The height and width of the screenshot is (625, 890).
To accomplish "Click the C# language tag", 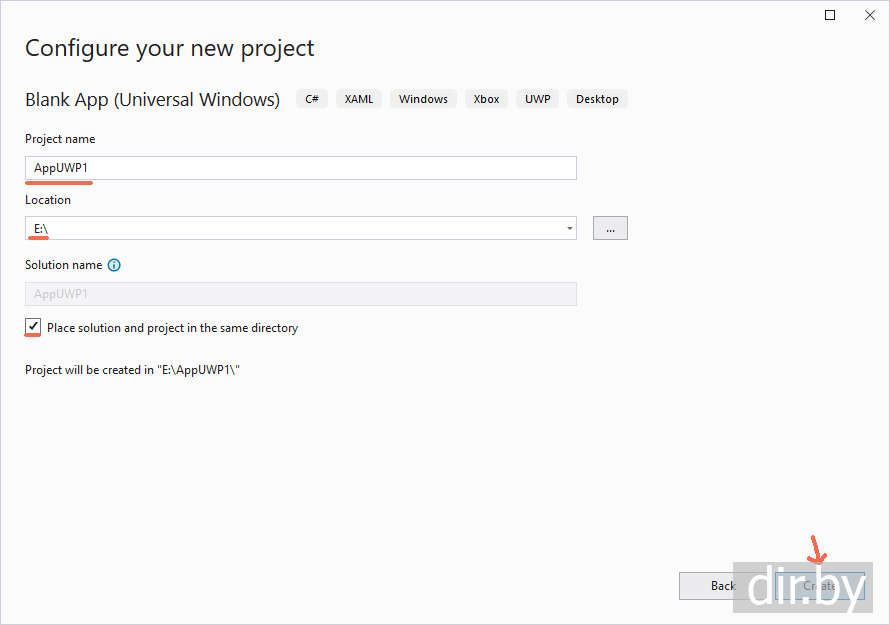I will point(312,99).
